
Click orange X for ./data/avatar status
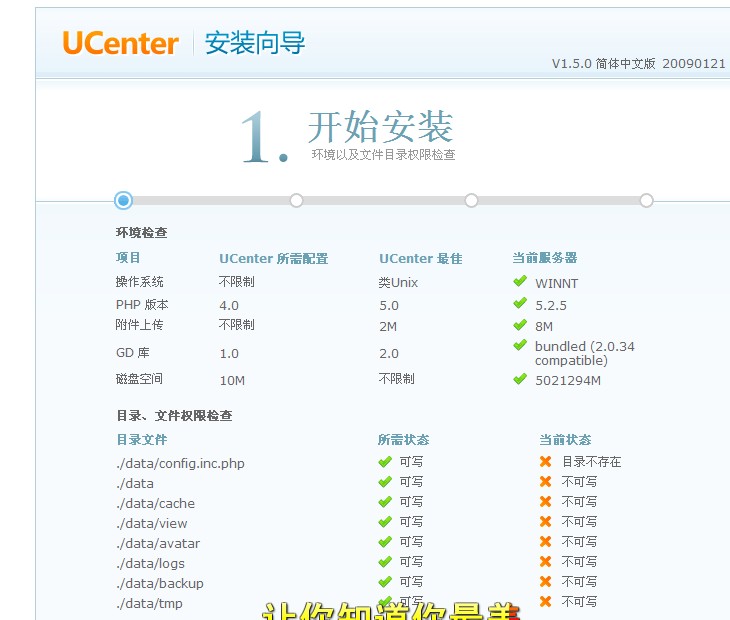point(545,541)
